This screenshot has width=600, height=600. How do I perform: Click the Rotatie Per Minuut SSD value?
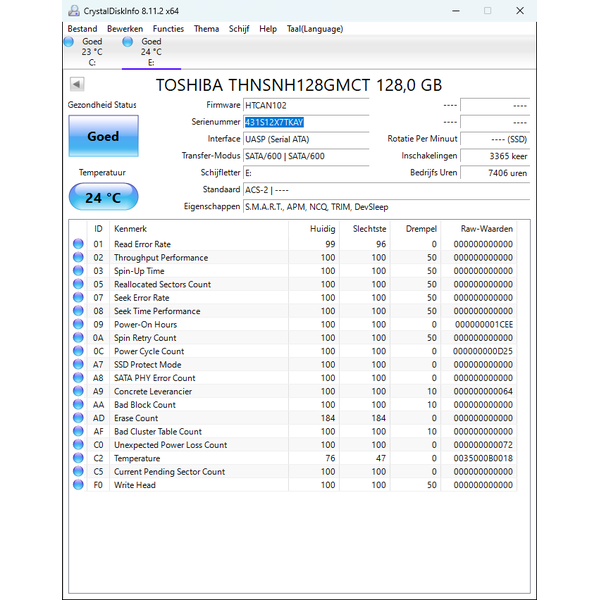click(x=495, y=139)
